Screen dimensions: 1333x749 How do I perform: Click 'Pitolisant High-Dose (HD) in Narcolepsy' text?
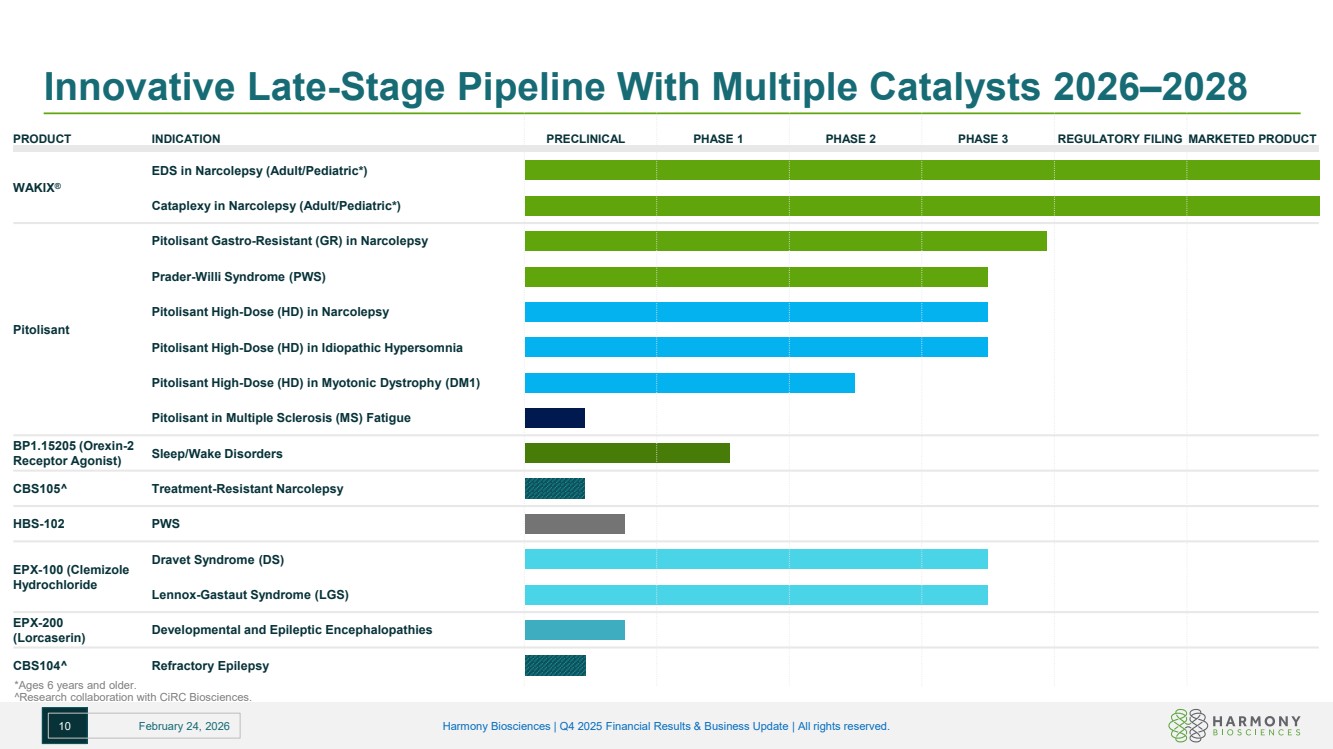[x=270, y=312]
